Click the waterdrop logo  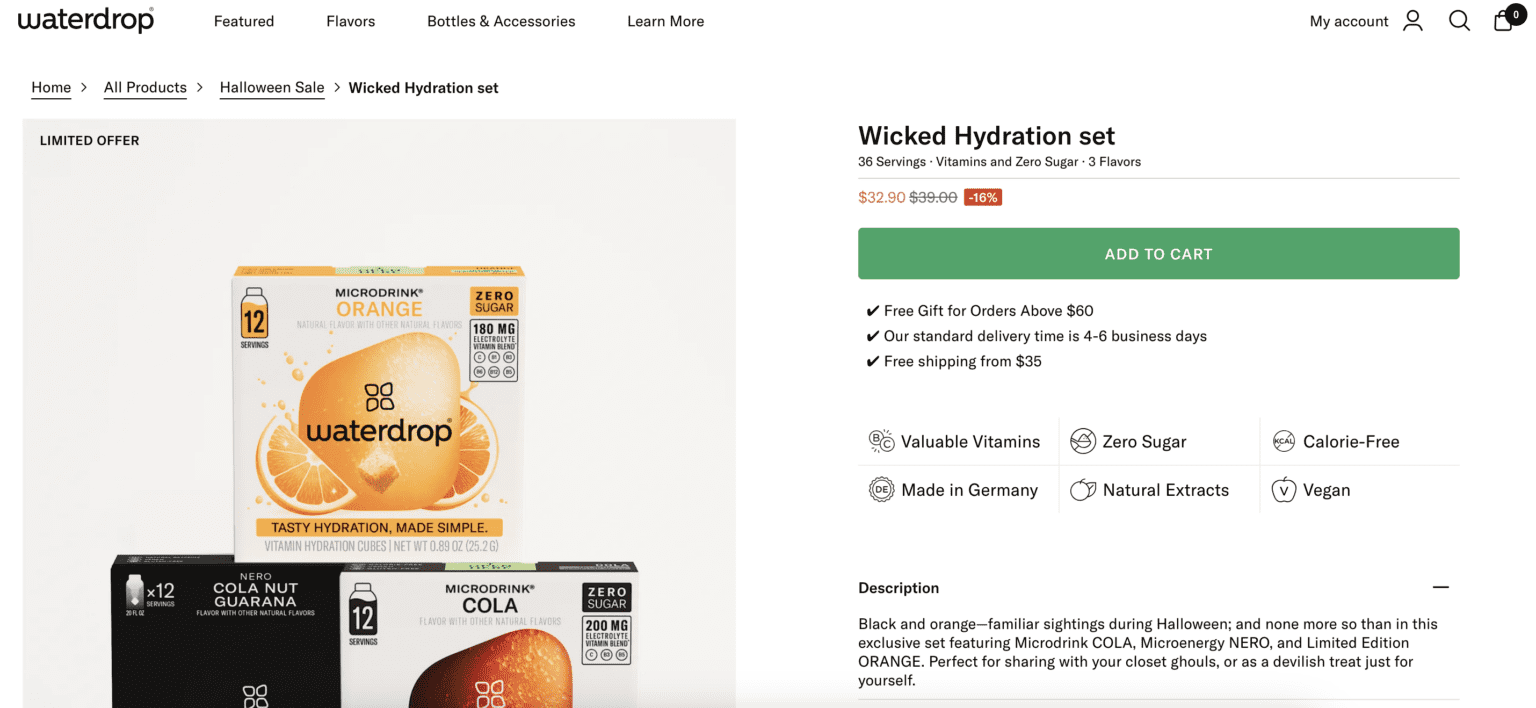(85, 20)
